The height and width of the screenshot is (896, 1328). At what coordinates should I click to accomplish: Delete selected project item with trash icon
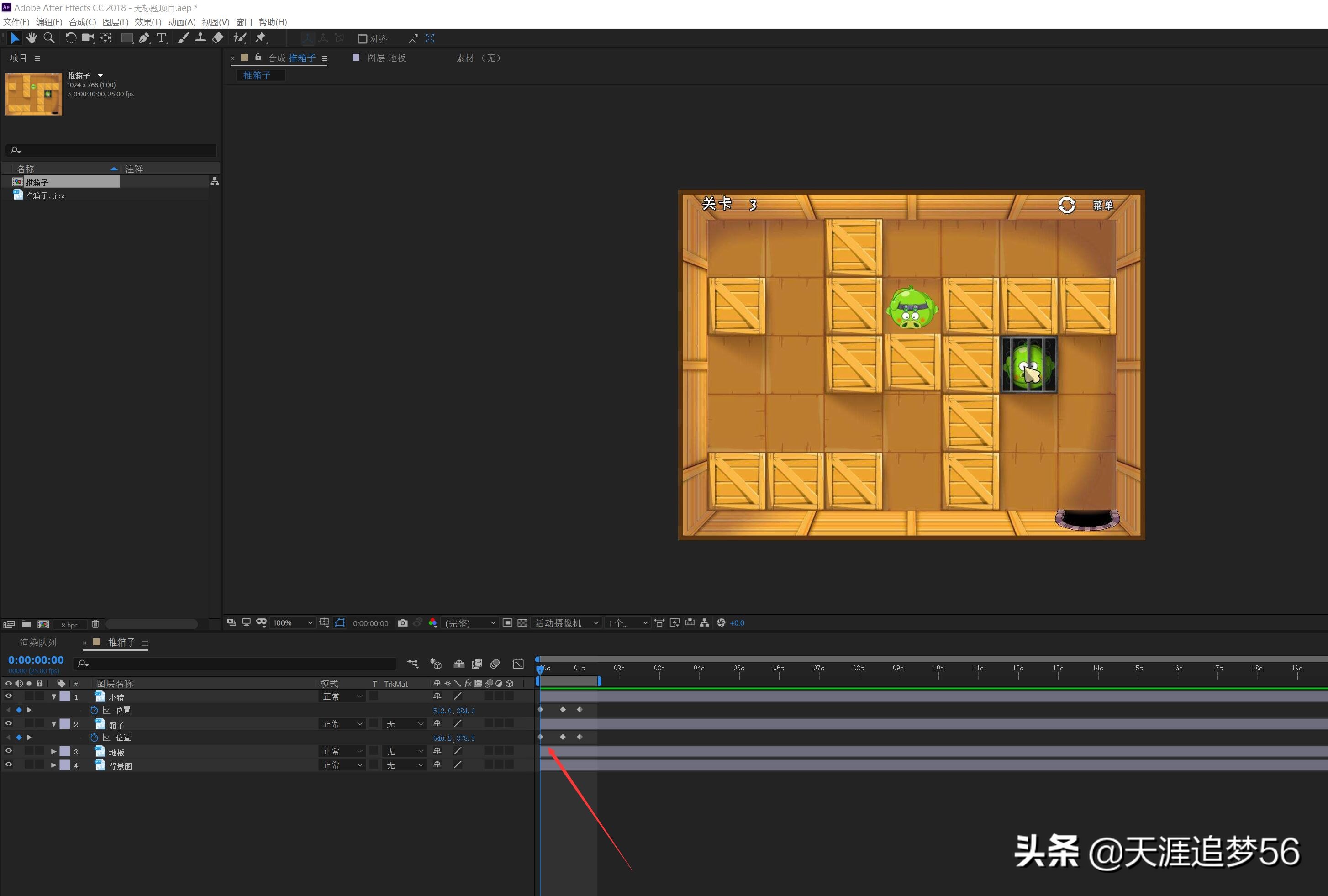[x=95, y=624]
